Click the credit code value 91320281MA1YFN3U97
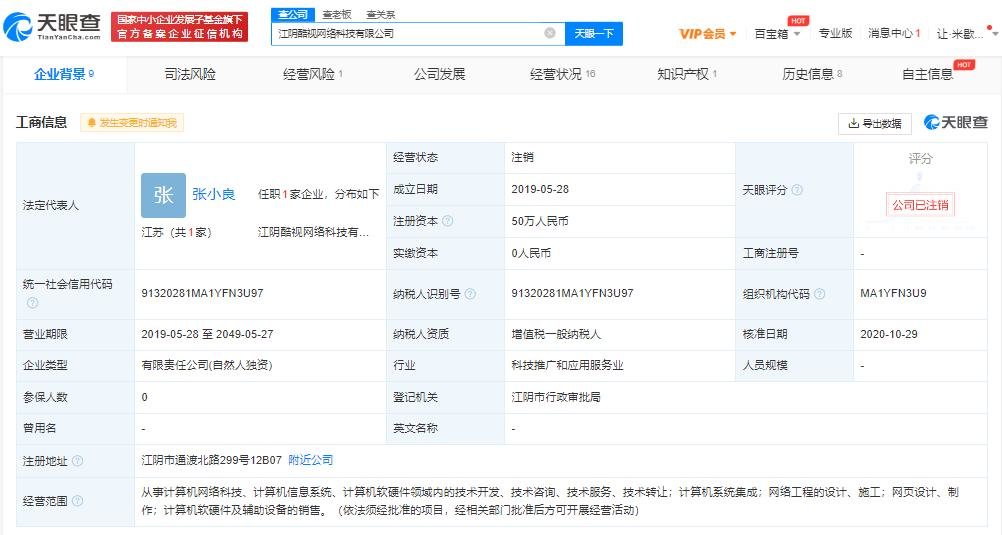Screen dimensions: 1002x535 [202, 293]
